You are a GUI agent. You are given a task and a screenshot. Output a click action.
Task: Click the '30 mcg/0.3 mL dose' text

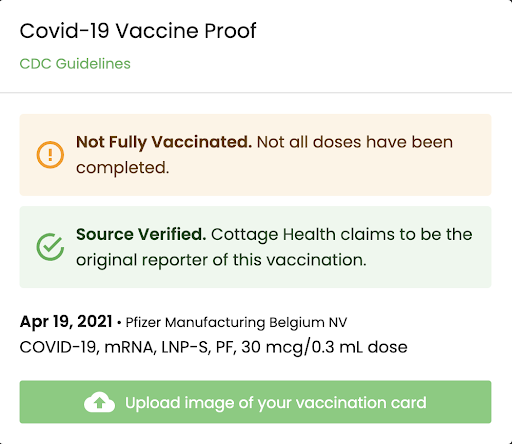[324, 347]
